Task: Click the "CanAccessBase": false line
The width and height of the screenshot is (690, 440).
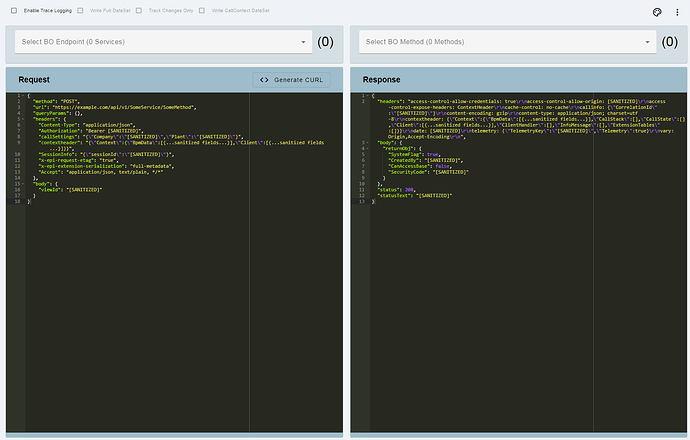Action: pos(420,166)
